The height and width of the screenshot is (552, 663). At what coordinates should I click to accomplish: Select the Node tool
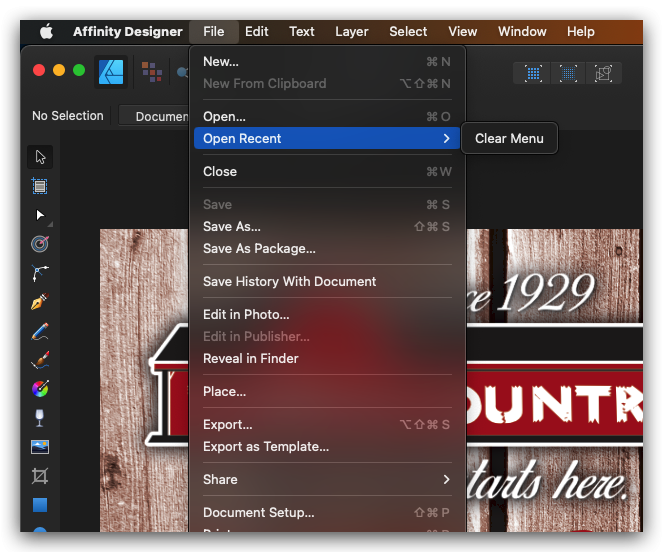40,215
